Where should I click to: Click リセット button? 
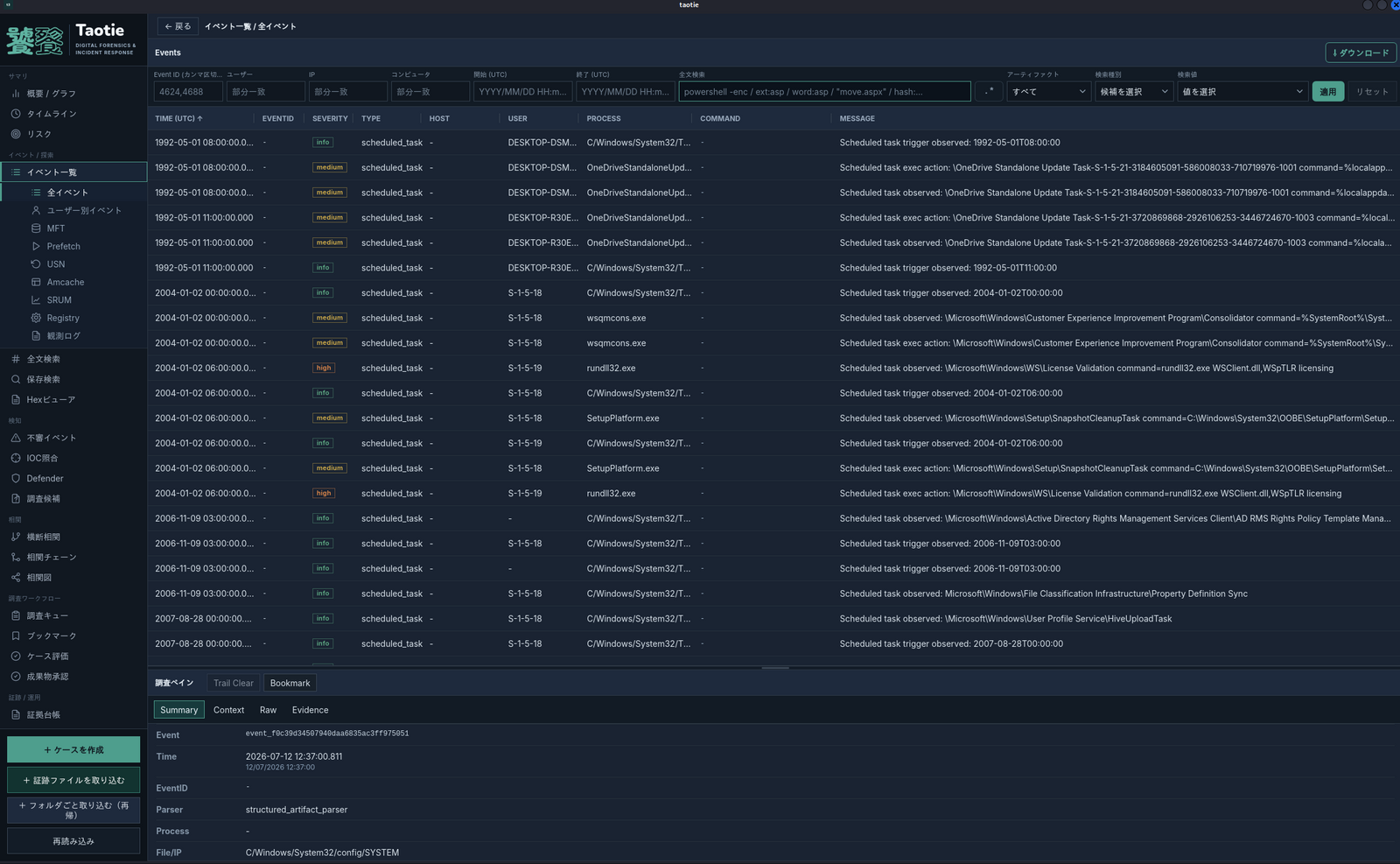click(1372, 91)
